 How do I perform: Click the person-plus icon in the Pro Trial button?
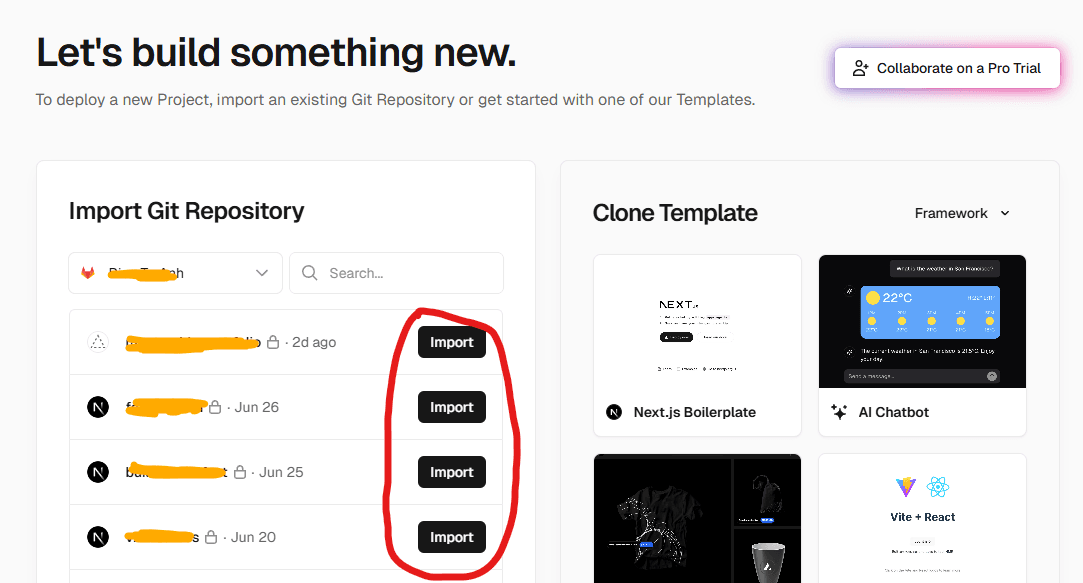click(858, 68)
